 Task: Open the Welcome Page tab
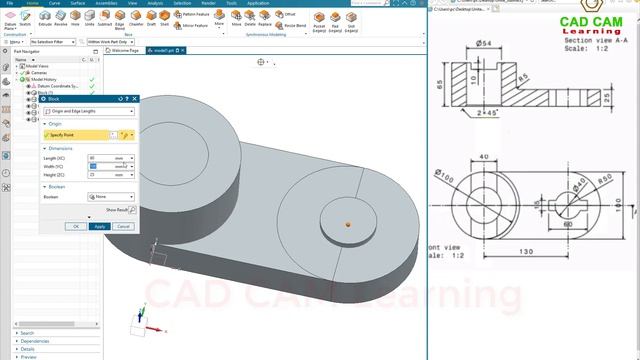[122, 51]
